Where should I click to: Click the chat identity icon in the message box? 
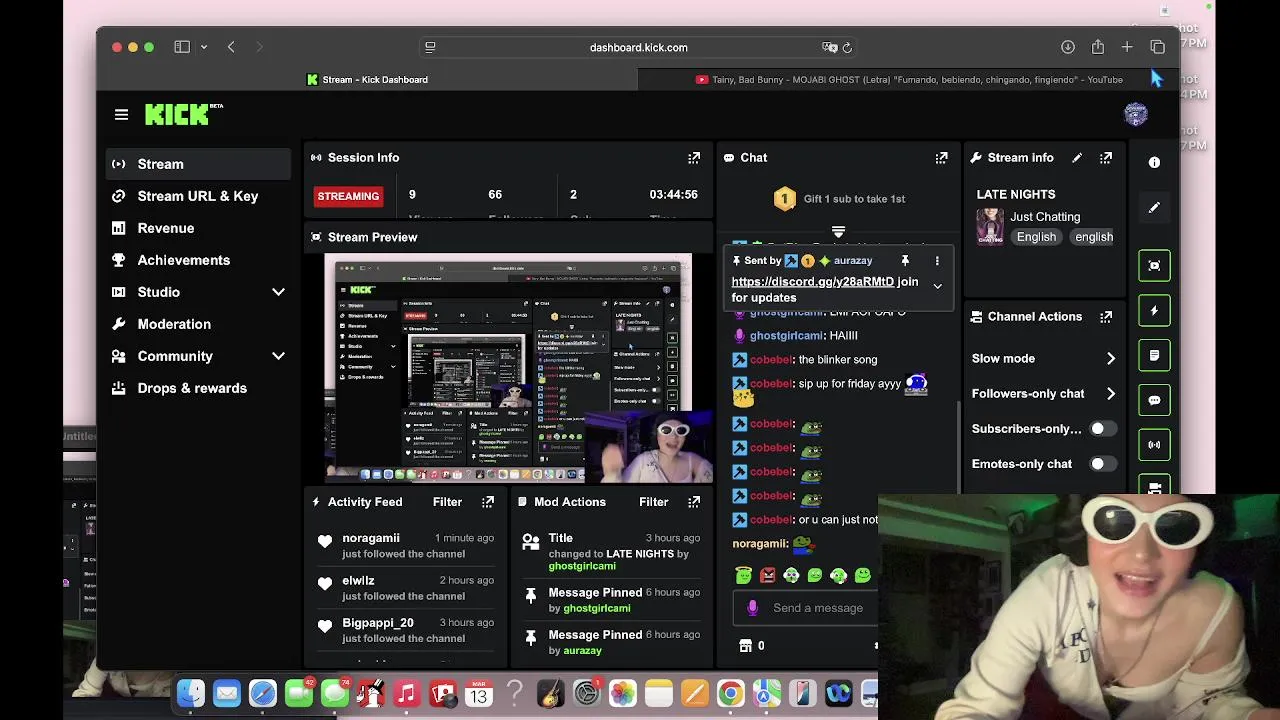tap(753, 608)
